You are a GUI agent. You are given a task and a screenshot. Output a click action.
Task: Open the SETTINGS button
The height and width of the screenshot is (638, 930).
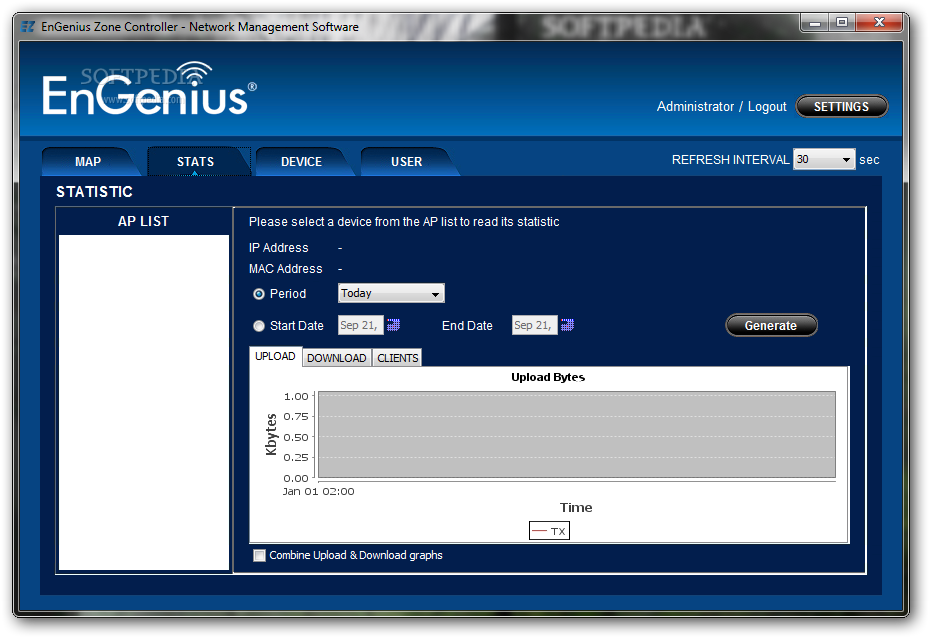pos(841,107)
